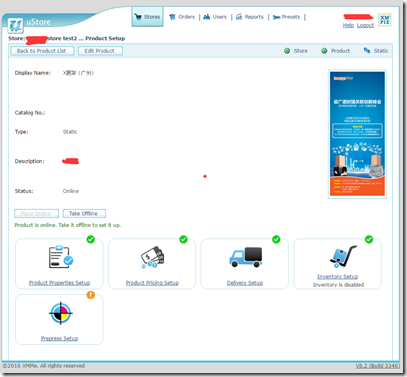Viewport: 407px width, 377px height.
Task: Click the 'Inventory is disabled' text
Action: (x=338, y=285)
